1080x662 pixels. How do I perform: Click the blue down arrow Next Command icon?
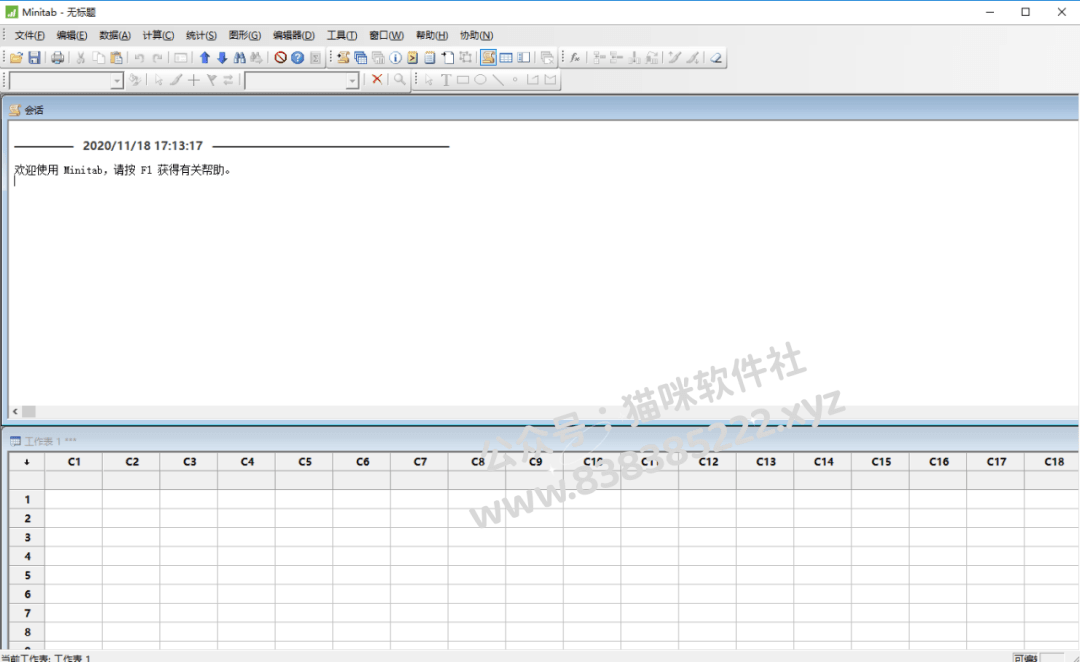click(x=222, y=58)
